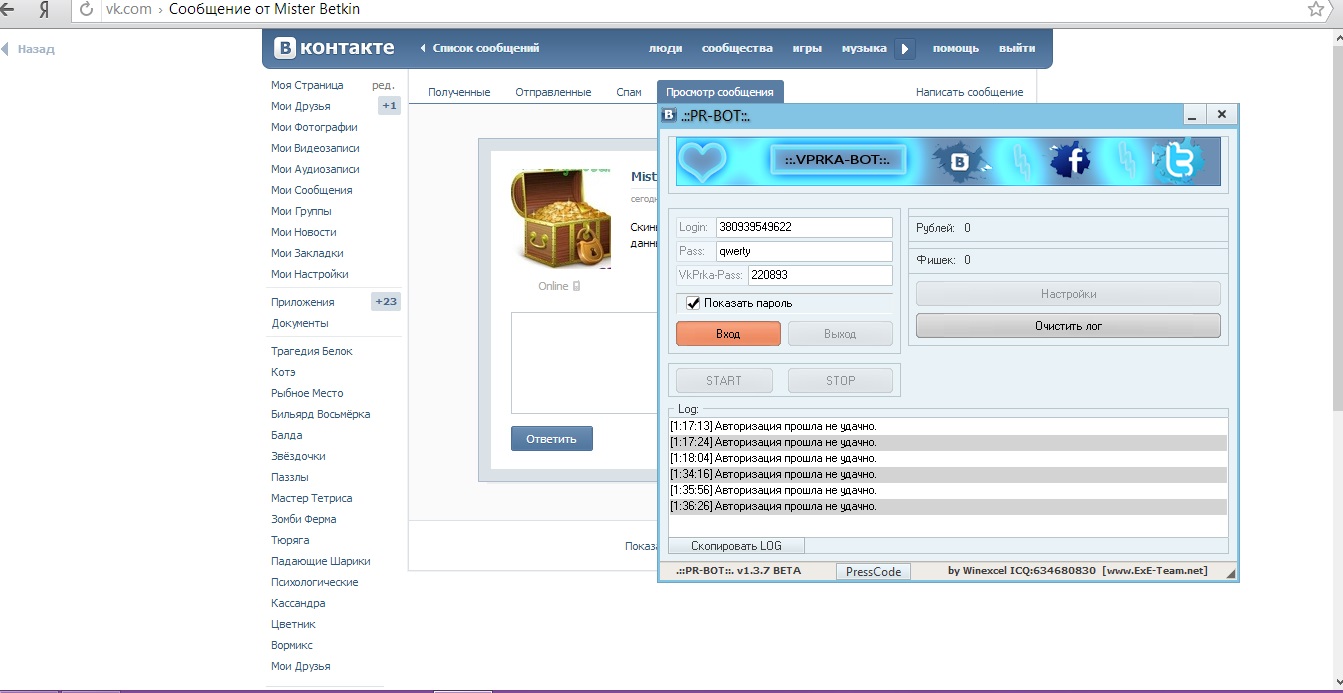This screenshot has height=693, width=1343.
Task: Select the 'Просмотр сообщения' tab
Action: click(x=720, y=92)
